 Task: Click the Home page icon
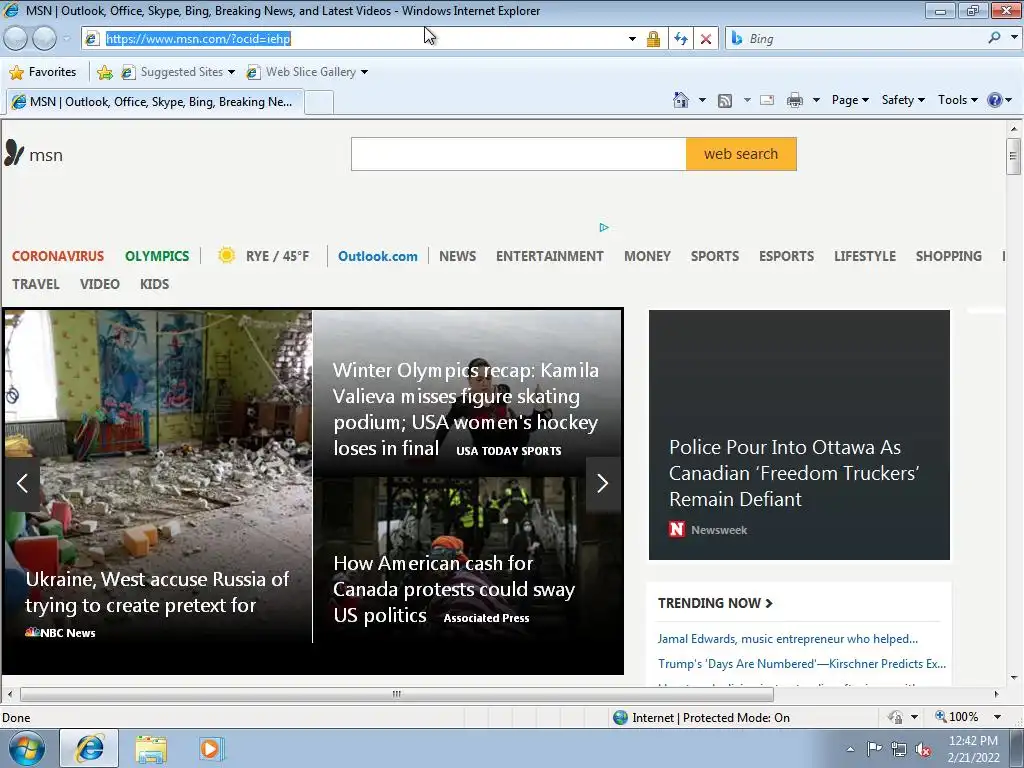click(x=680, y=100)
